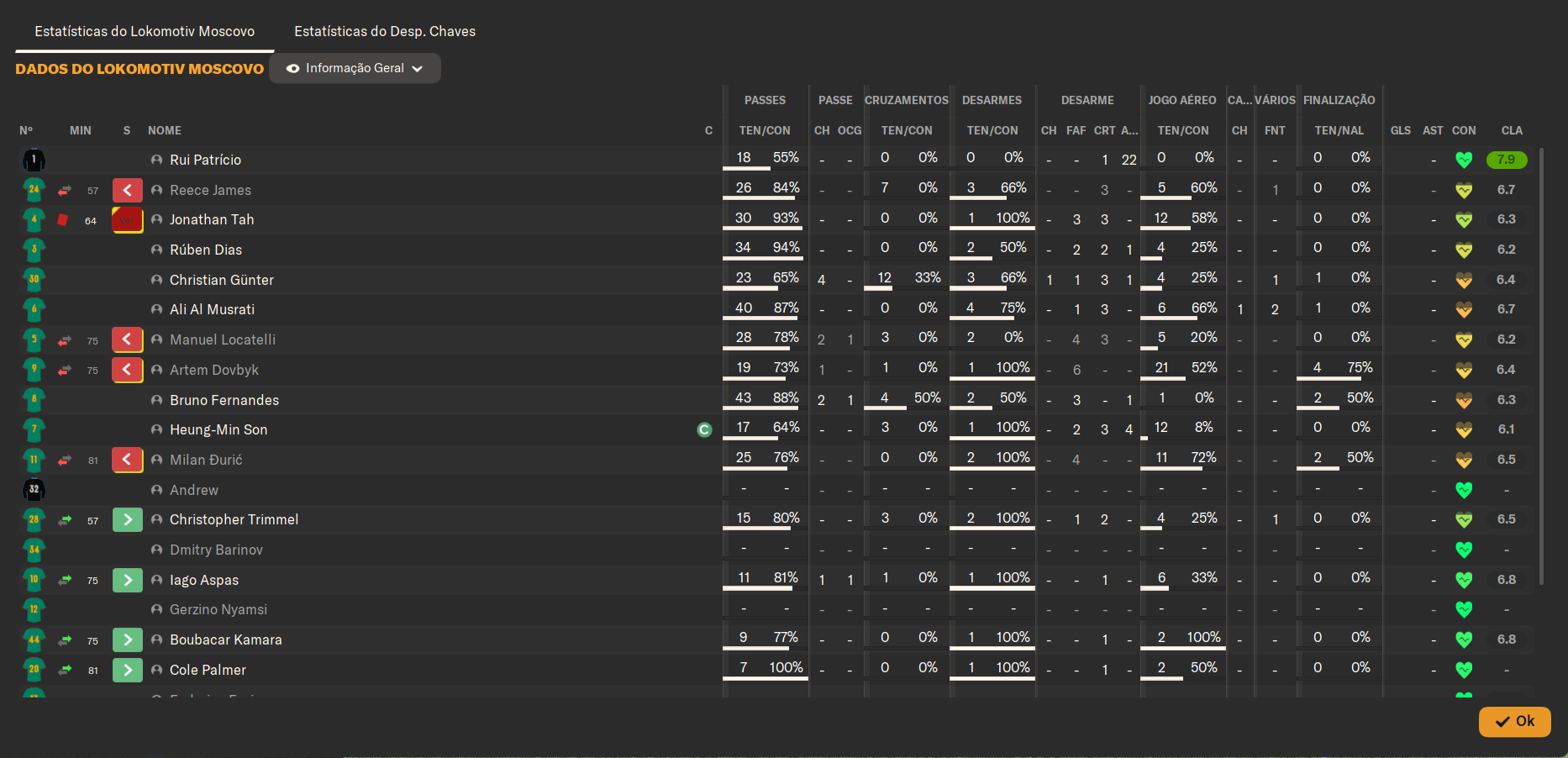Expand red chevron status for Reece James
The width and height of the screenshot is (1568, 758).
[128, 191]
